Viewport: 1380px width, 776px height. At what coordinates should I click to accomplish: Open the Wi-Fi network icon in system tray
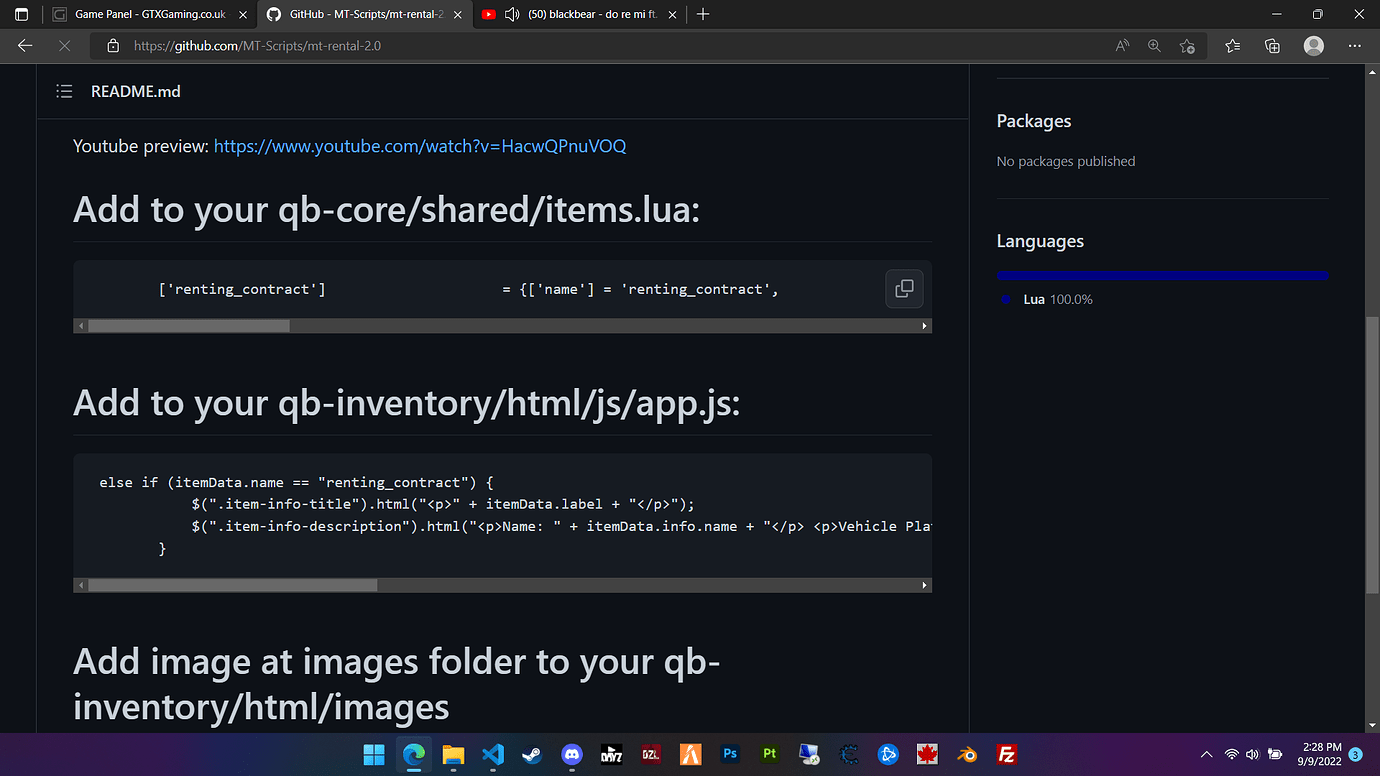[1232, 754]
